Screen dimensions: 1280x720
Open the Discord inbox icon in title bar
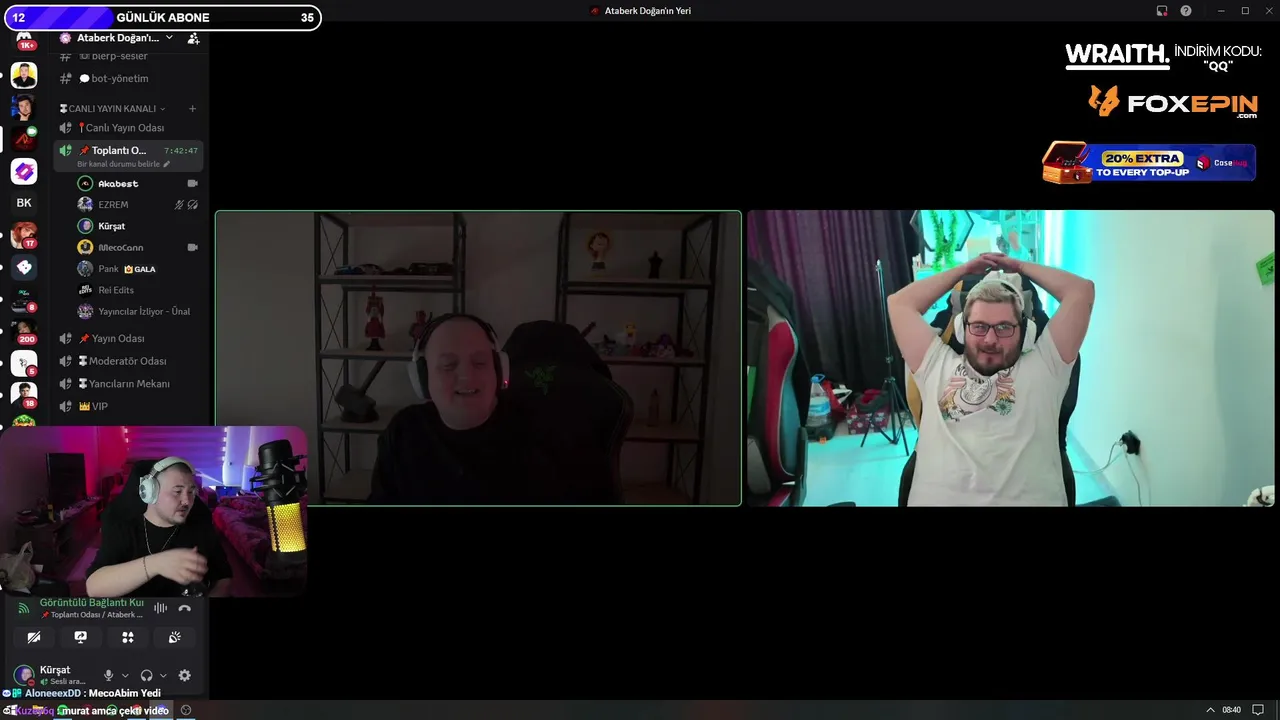tap(1162, 11)
